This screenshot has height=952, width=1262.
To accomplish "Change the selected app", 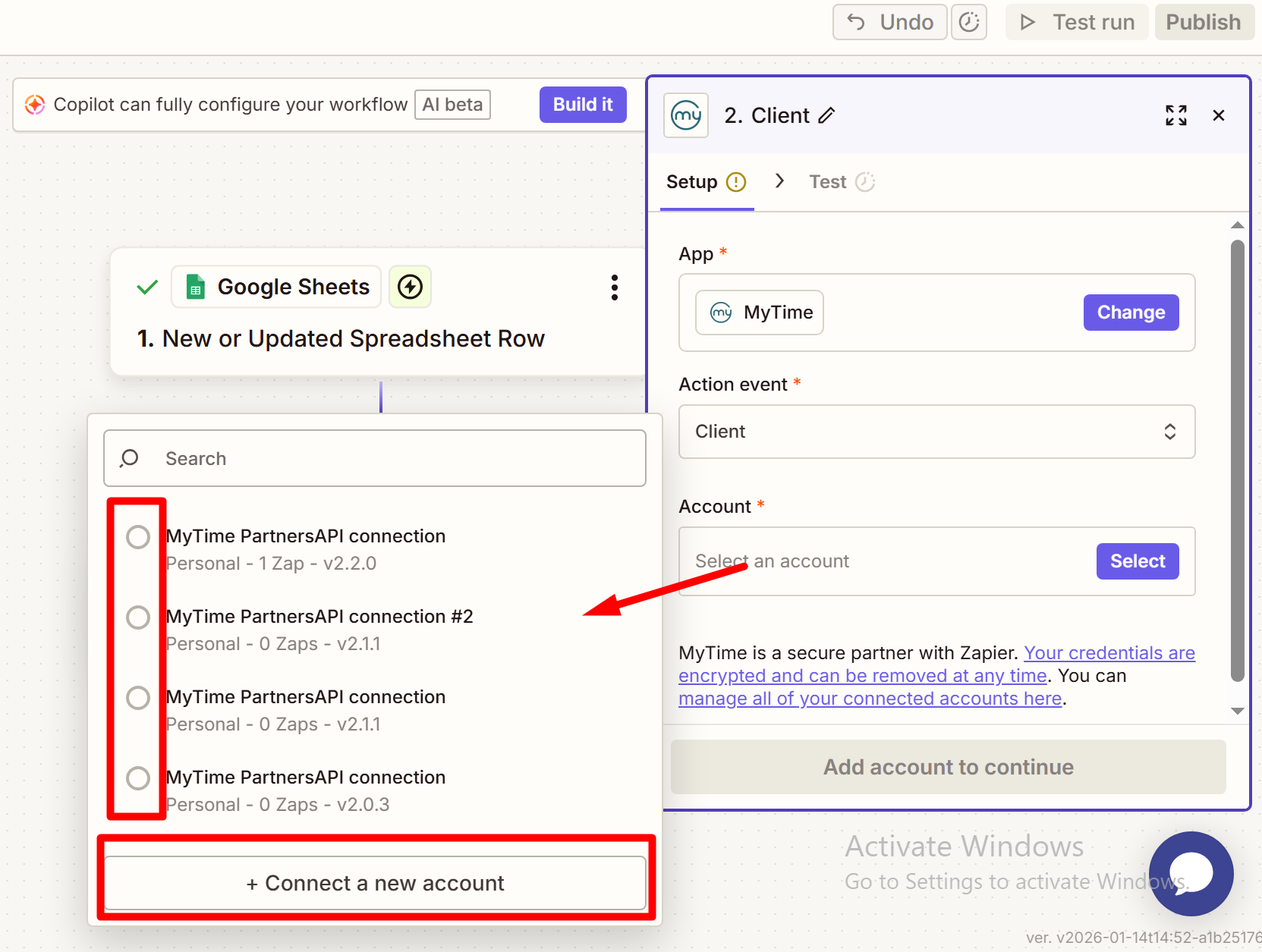I will click(x=1131, y=313).
